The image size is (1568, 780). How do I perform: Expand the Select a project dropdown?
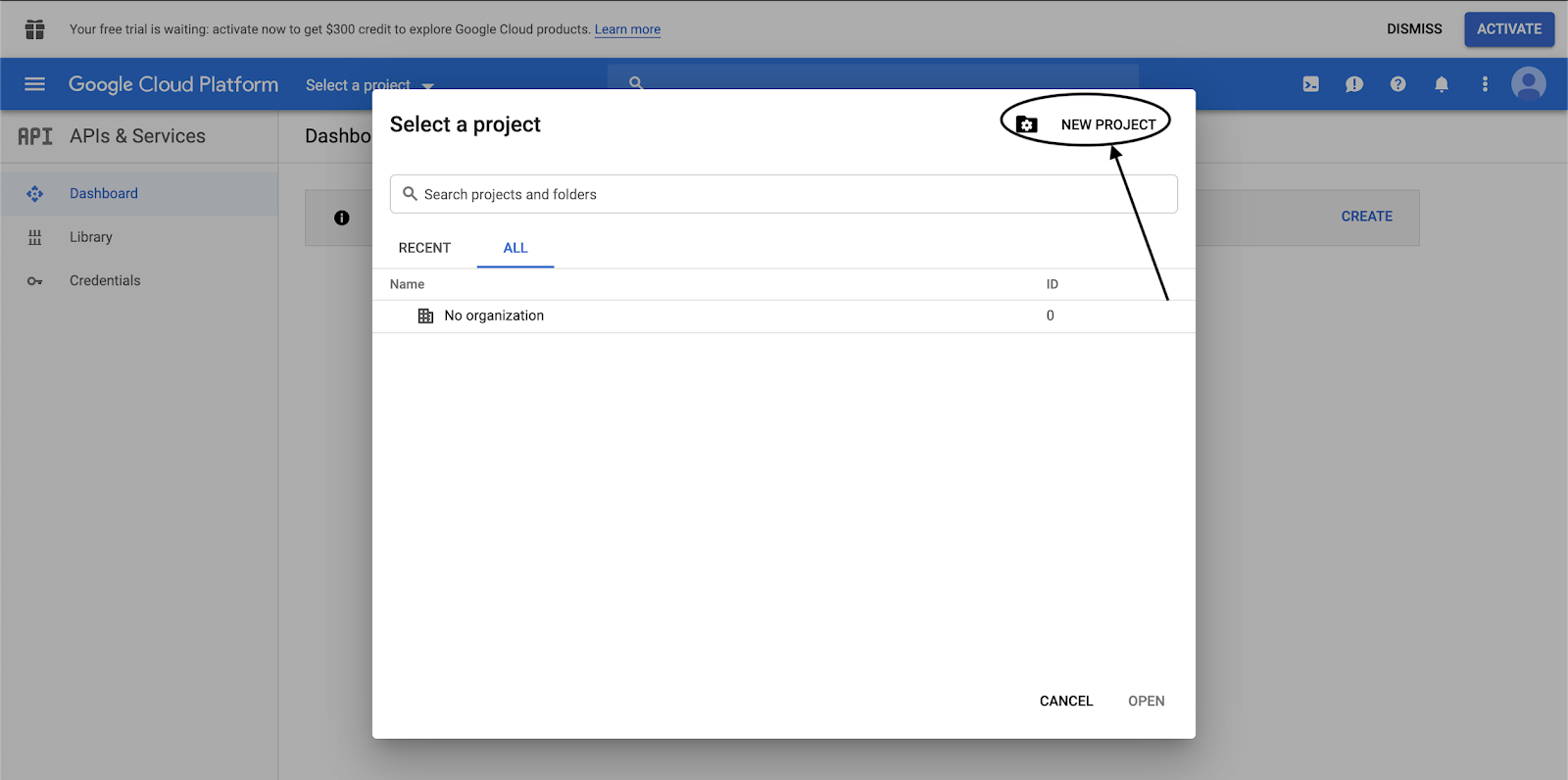click(368, 85)
